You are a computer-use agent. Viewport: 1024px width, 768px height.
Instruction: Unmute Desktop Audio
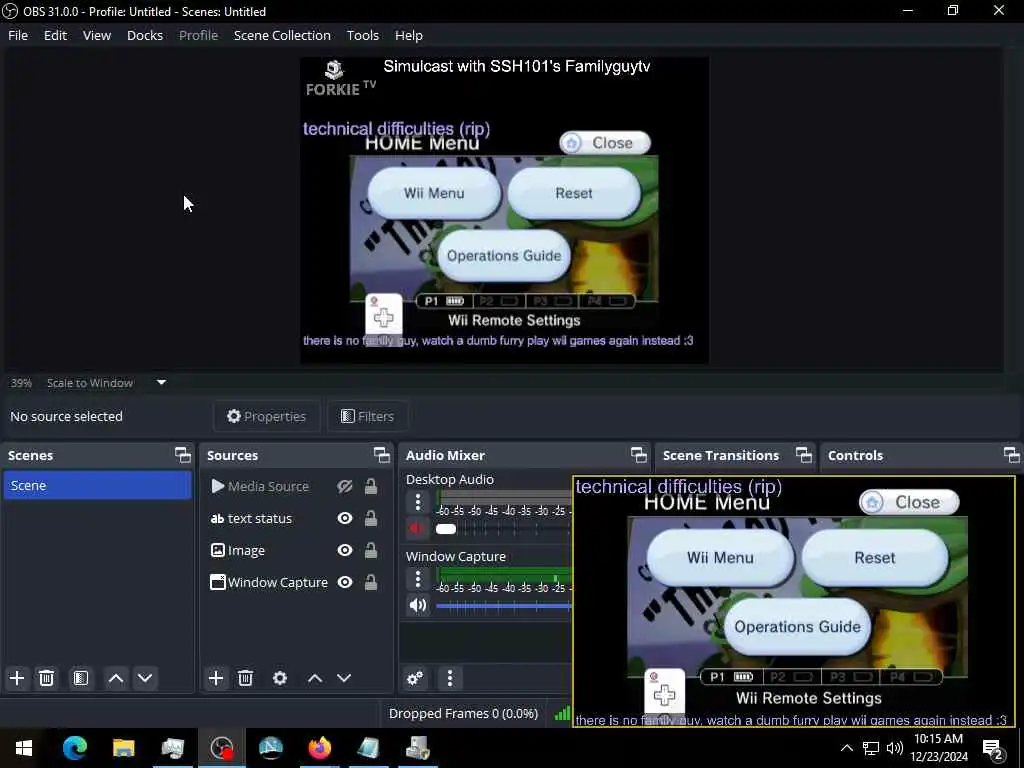(x=417, y=528)
